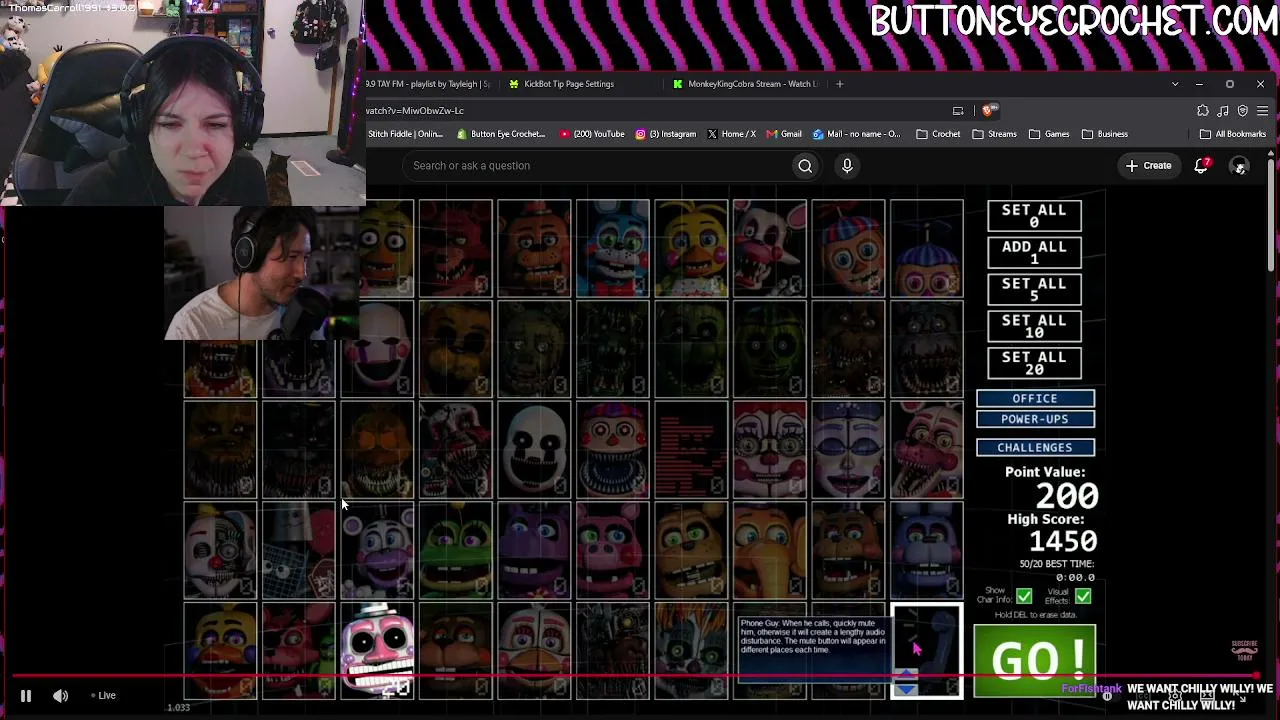Open the Button Eye Crochet bookmark

tap(501, 134)
